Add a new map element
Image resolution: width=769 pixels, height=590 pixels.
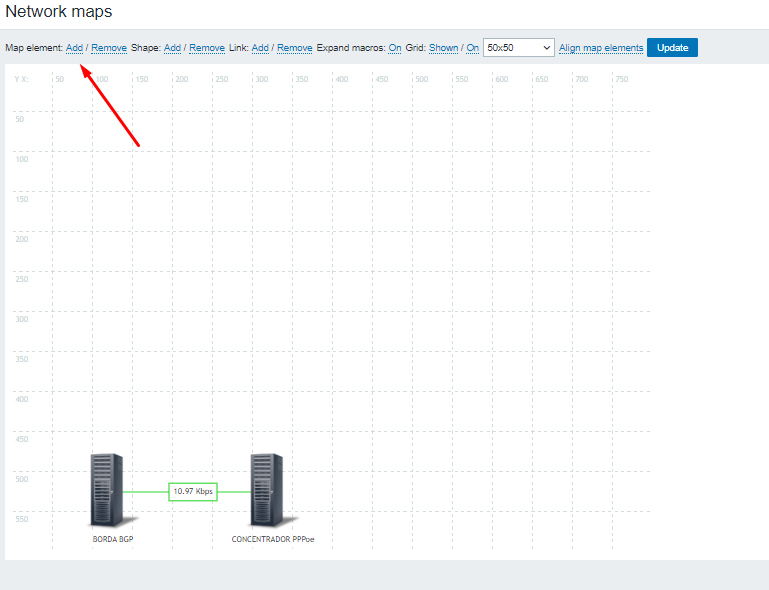point(74,48)
